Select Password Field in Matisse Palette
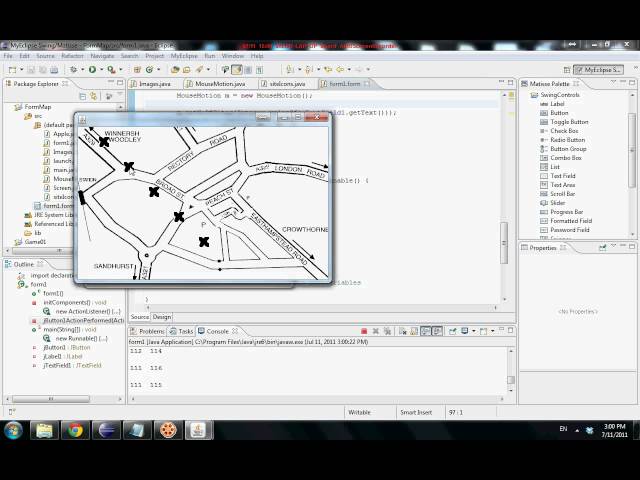Image resolution: width=640 pixels, height=480 pixels. tap(564, 230)
